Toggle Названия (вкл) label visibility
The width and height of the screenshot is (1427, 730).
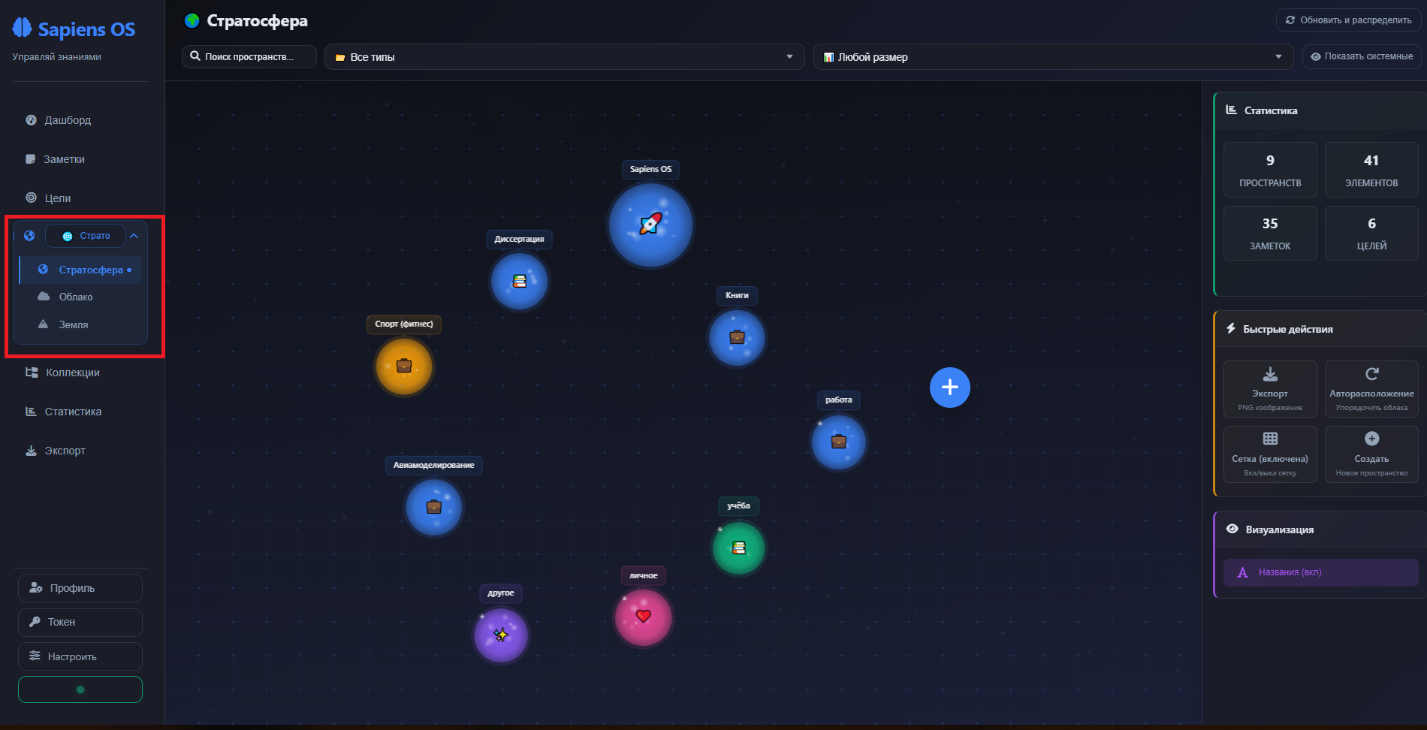point(1320,572)
